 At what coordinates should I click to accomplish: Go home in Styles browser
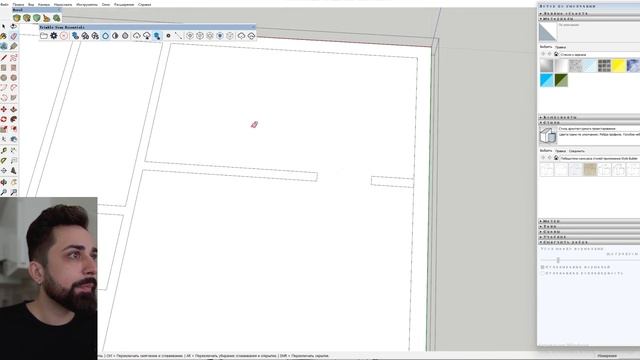(556, 158)
